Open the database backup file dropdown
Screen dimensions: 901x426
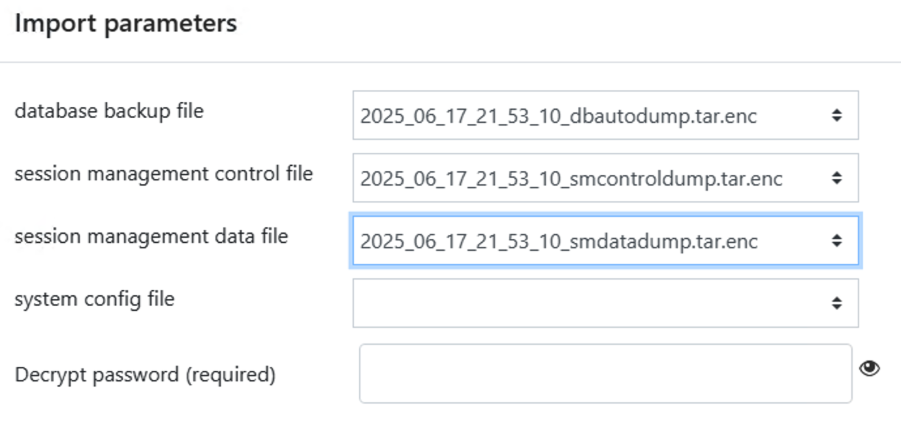point(604,117)
